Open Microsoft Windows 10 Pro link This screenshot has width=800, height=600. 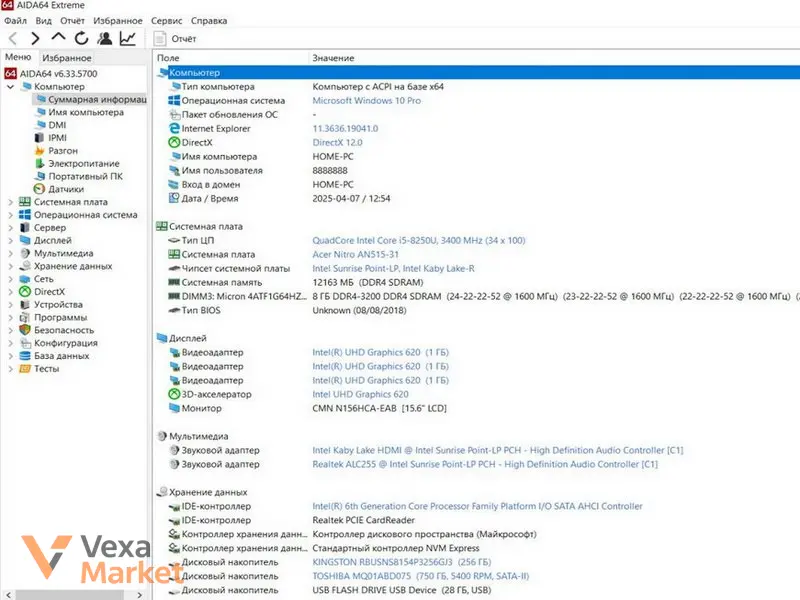click(366, 101)
